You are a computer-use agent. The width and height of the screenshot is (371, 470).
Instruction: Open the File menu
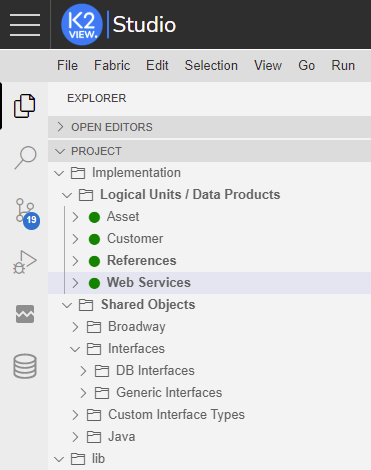67,65
